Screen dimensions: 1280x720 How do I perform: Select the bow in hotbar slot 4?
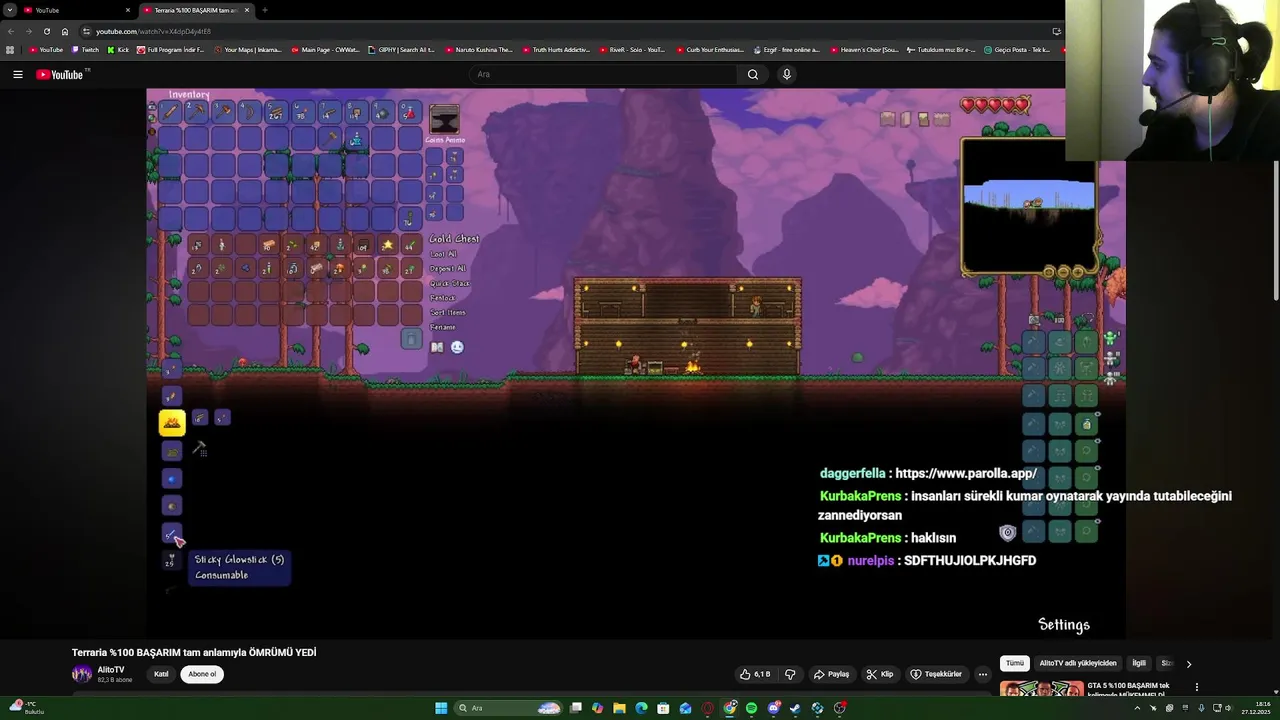pos(249,112)
